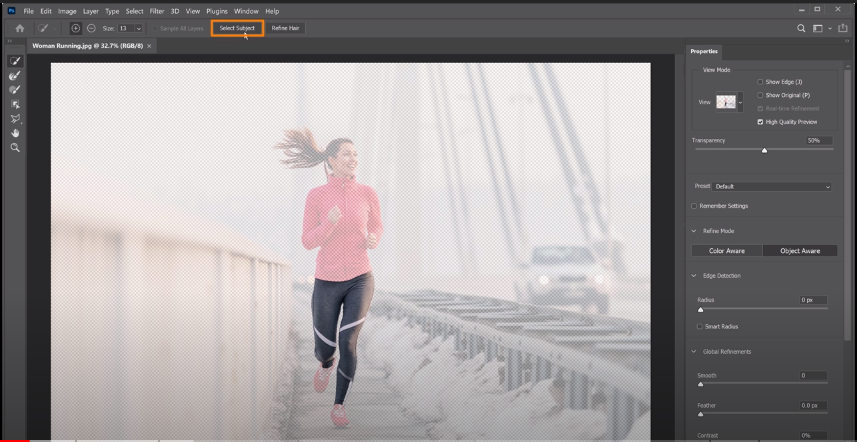Click the Refine Hair button
Screen dimensions: 857x442
pos(285,28)
